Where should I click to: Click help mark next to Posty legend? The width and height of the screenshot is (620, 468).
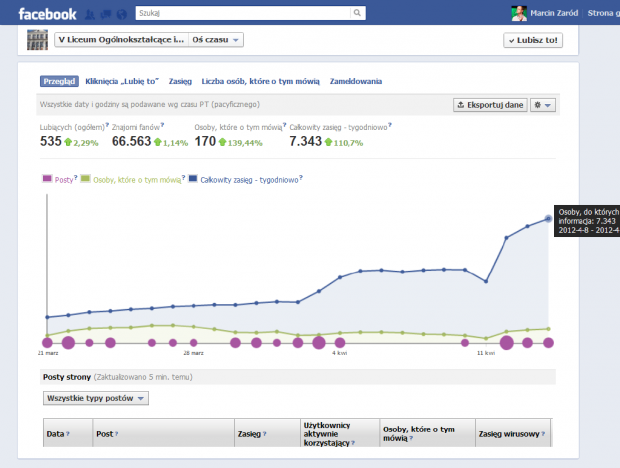pos(76,178)
